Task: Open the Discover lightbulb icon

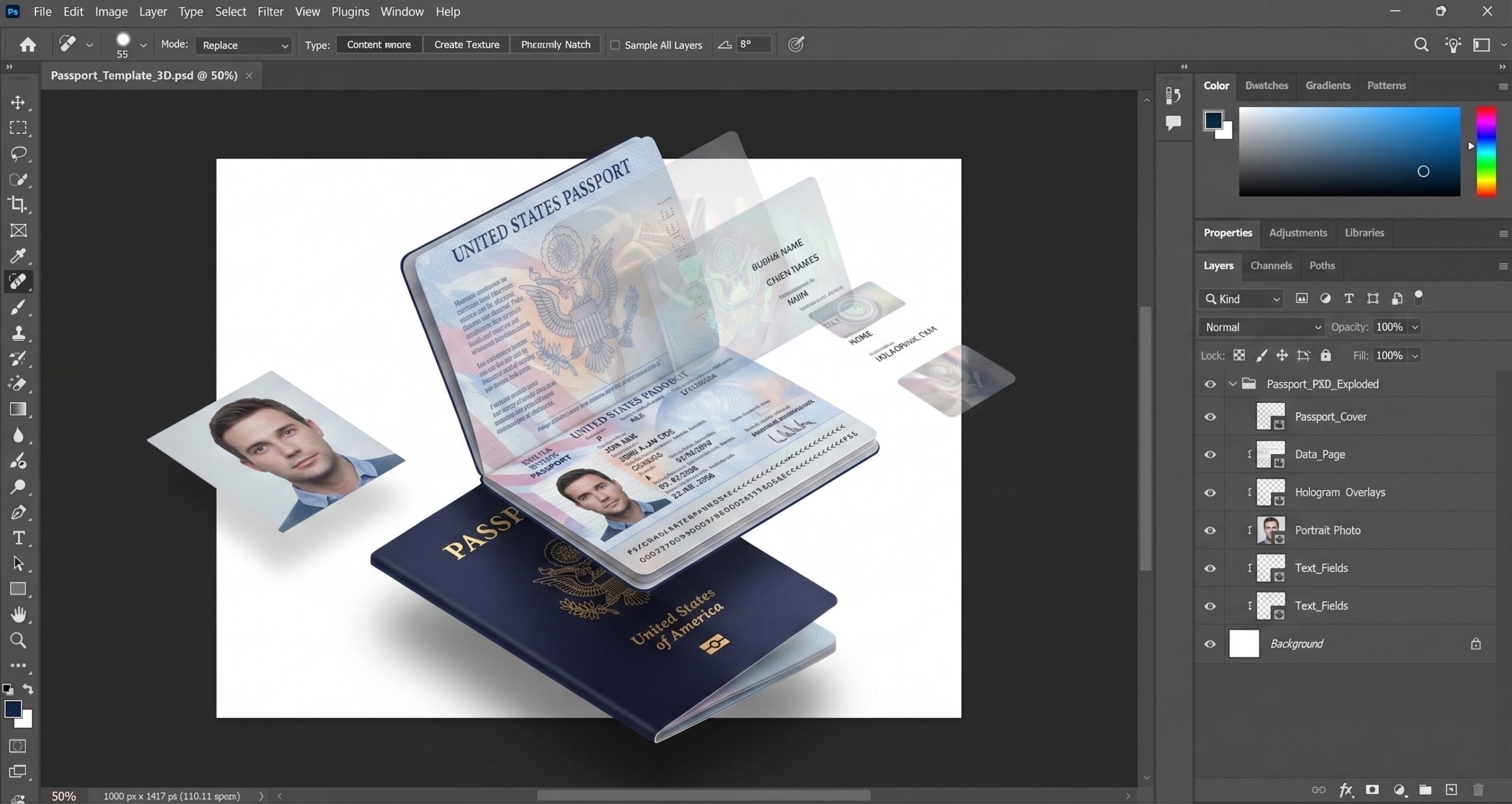Action: (1453, 45)
